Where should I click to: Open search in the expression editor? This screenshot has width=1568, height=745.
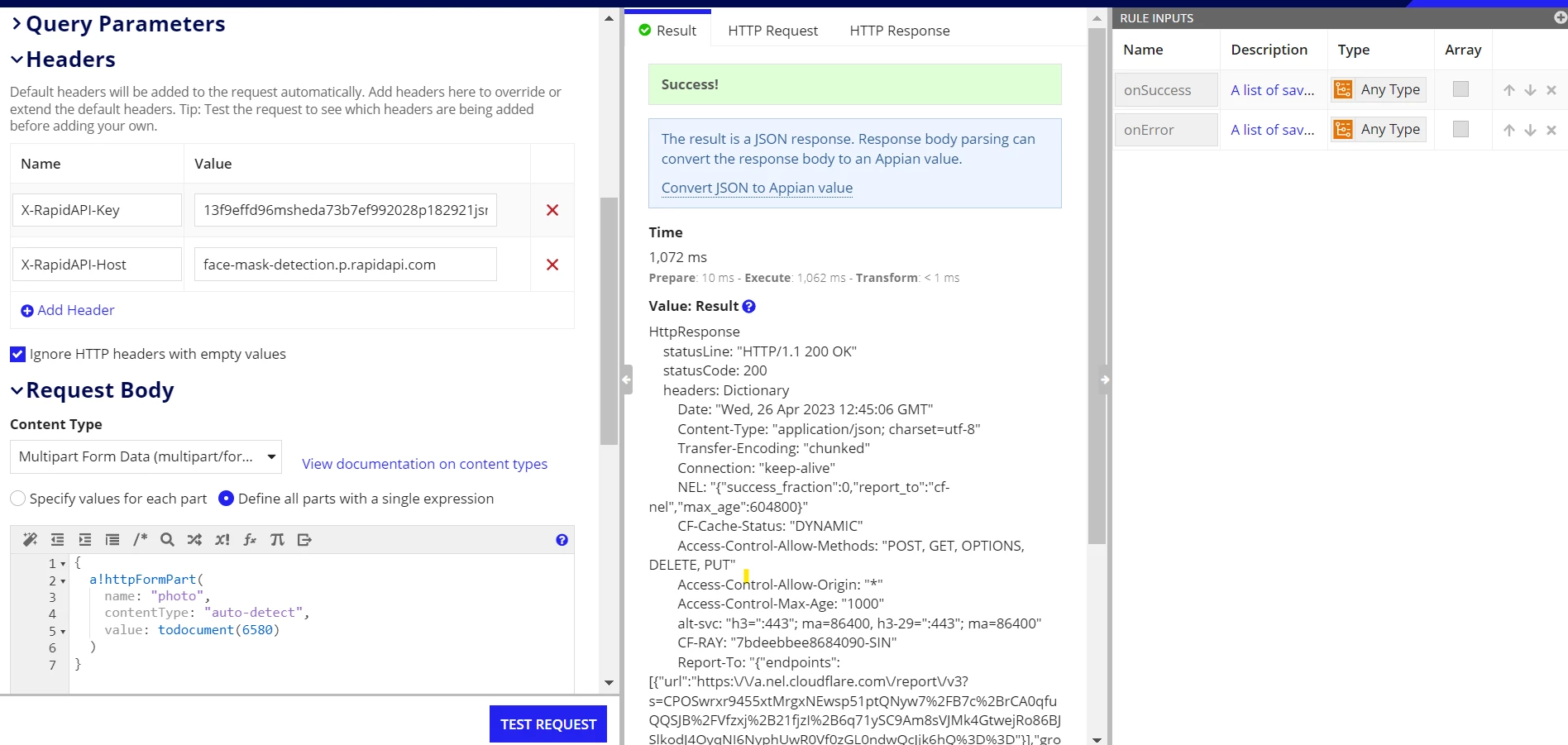pyautogui.click(x=167, y=540)
